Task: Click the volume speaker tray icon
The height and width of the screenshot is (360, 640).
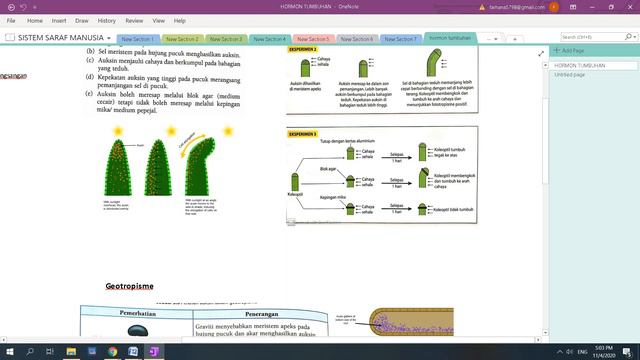Action: 569,352
